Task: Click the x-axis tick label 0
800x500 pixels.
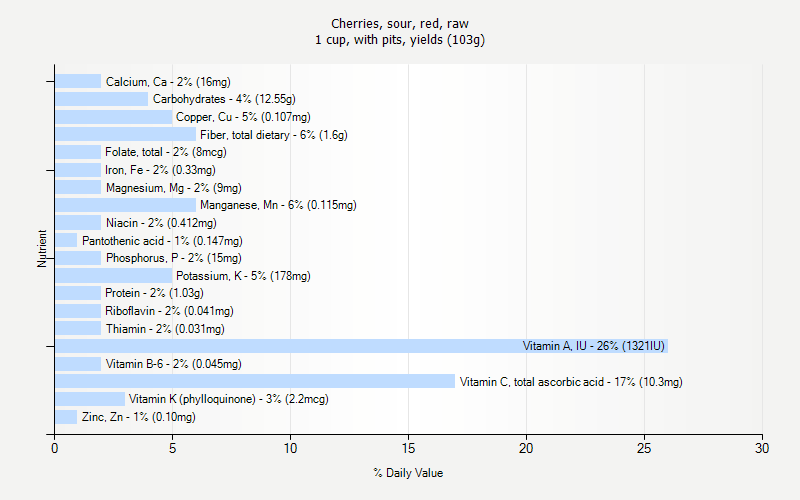Action: [55, 448]
